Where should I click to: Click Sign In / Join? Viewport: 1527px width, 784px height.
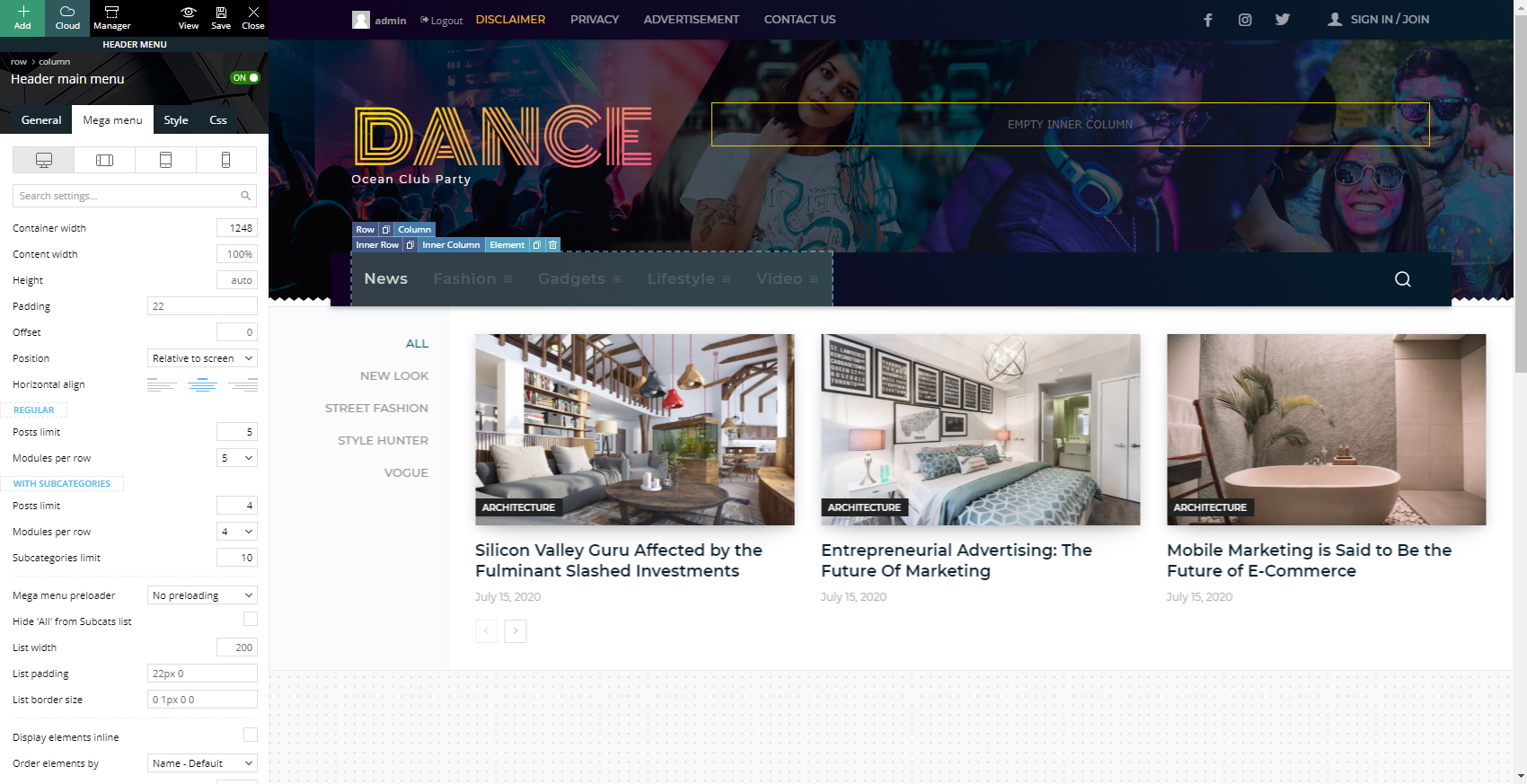pyautogui.click(x=1379, y=20)
